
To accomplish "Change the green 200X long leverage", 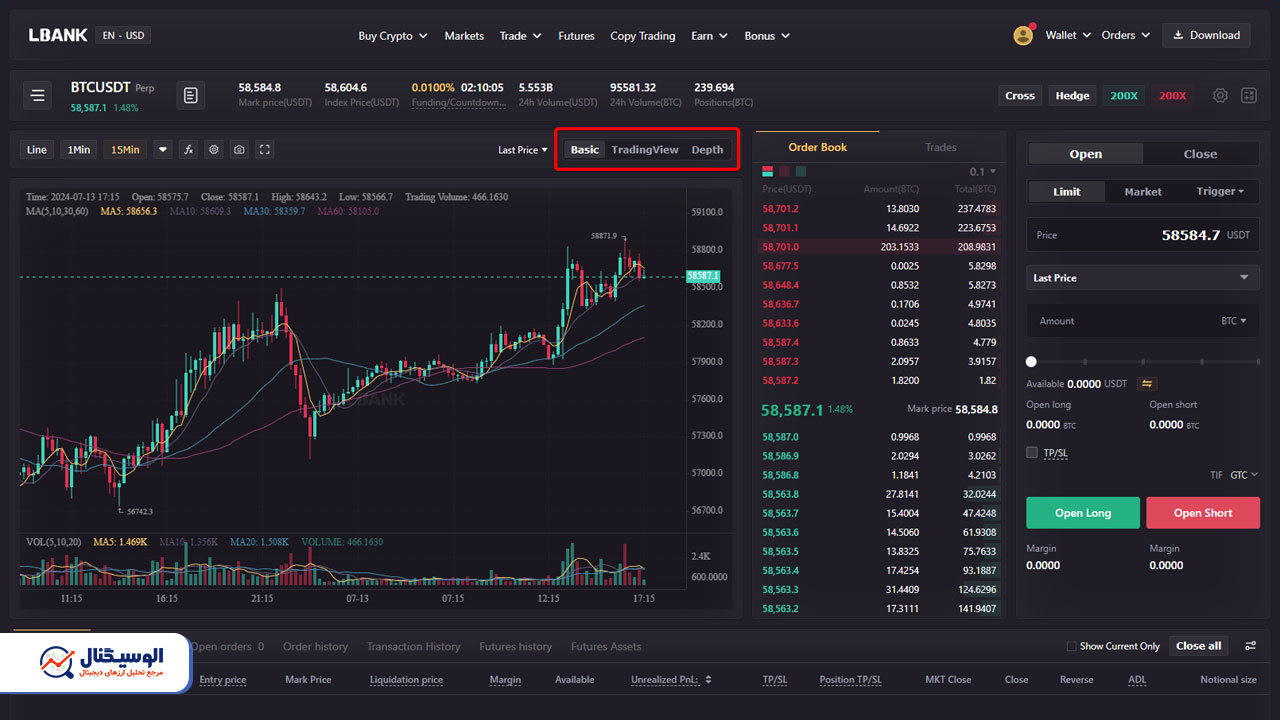I will coord(1124,96).
